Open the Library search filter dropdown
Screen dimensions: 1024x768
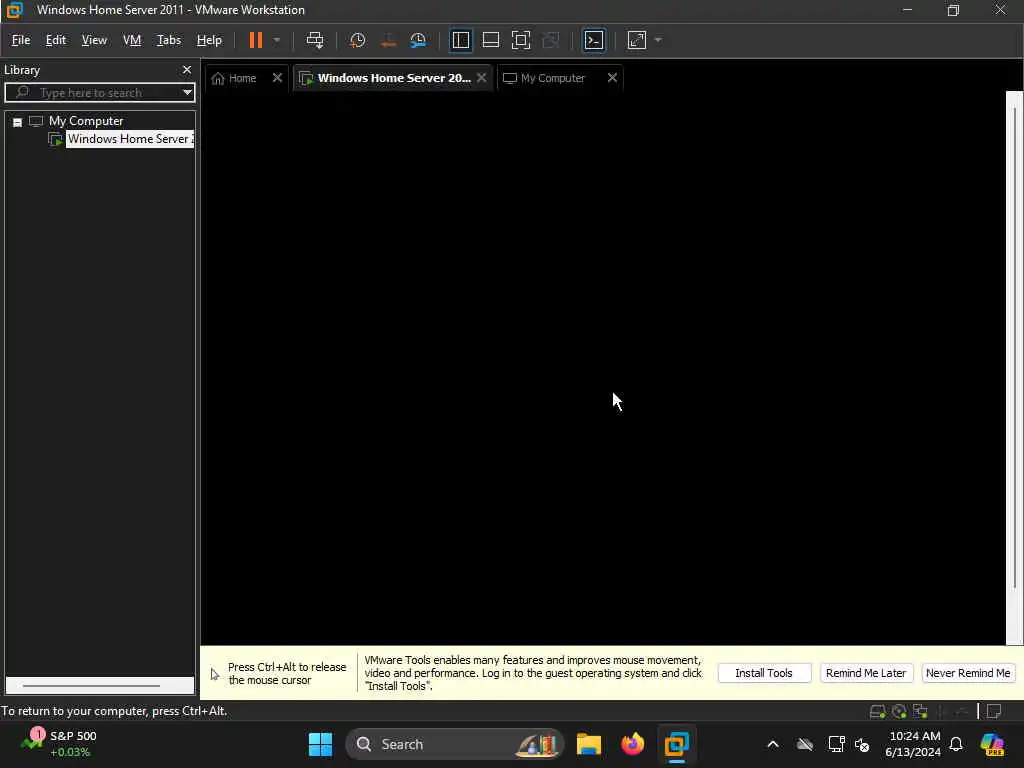pos(187,93)
